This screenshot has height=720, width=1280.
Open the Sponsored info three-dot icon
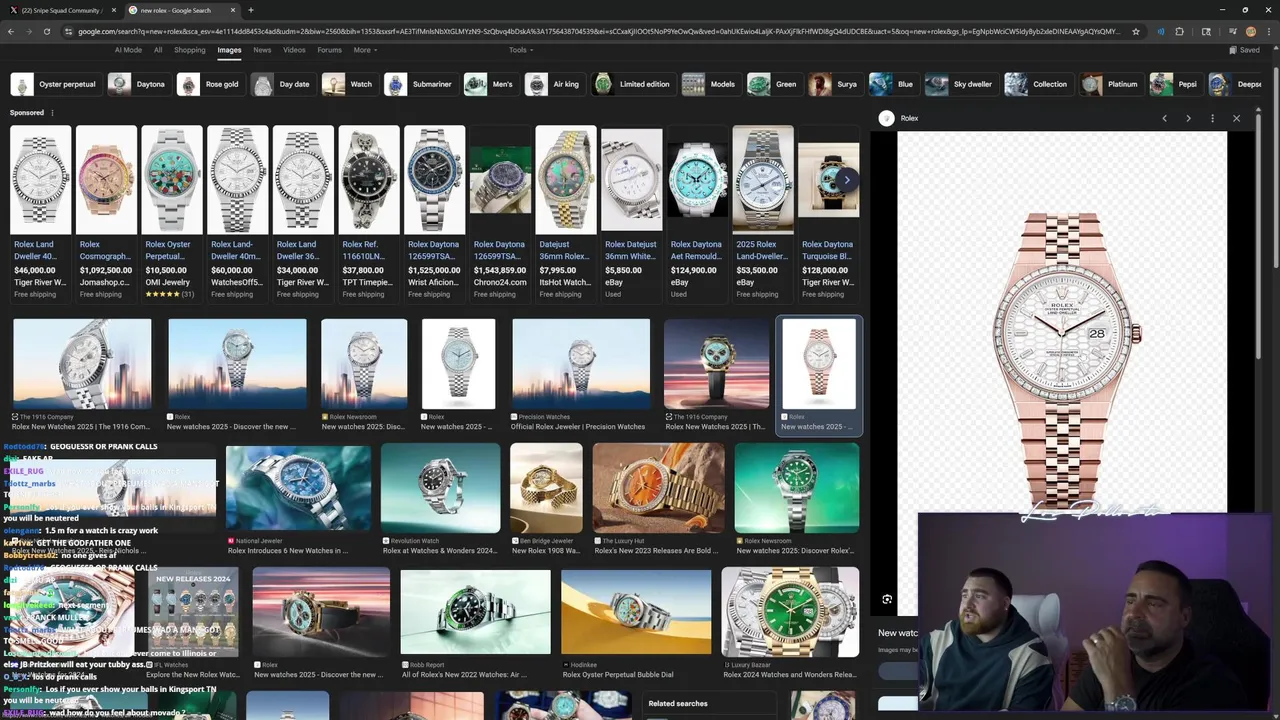[x=52, y=113]
